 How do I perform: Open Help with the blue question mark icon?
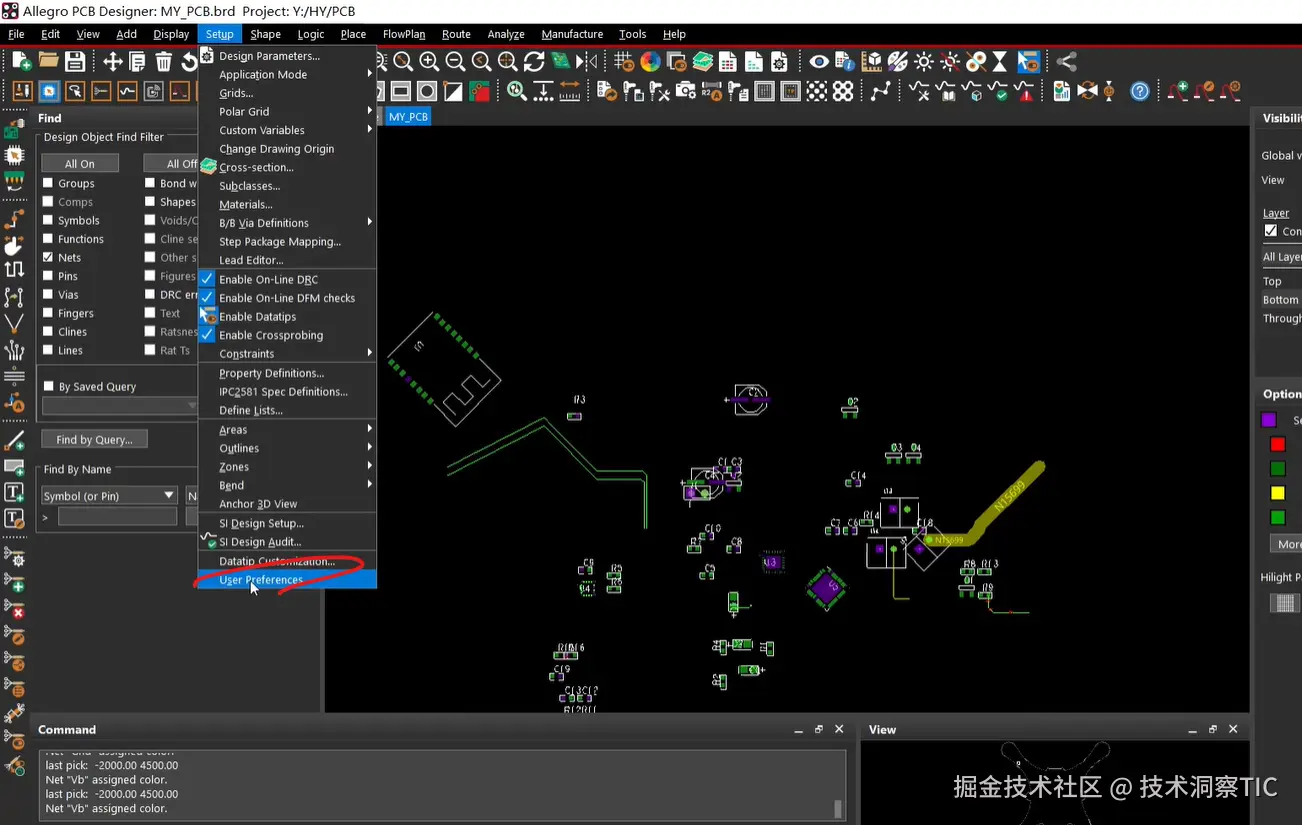[1140, 91]
